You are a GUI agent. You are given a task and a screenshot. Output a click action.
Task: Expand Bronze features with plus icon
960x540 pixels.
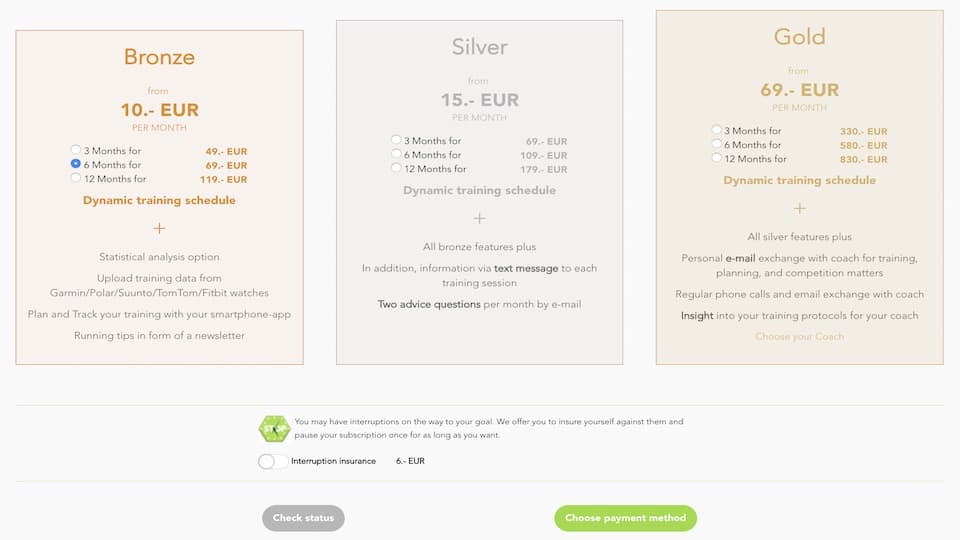pos(159,228)
